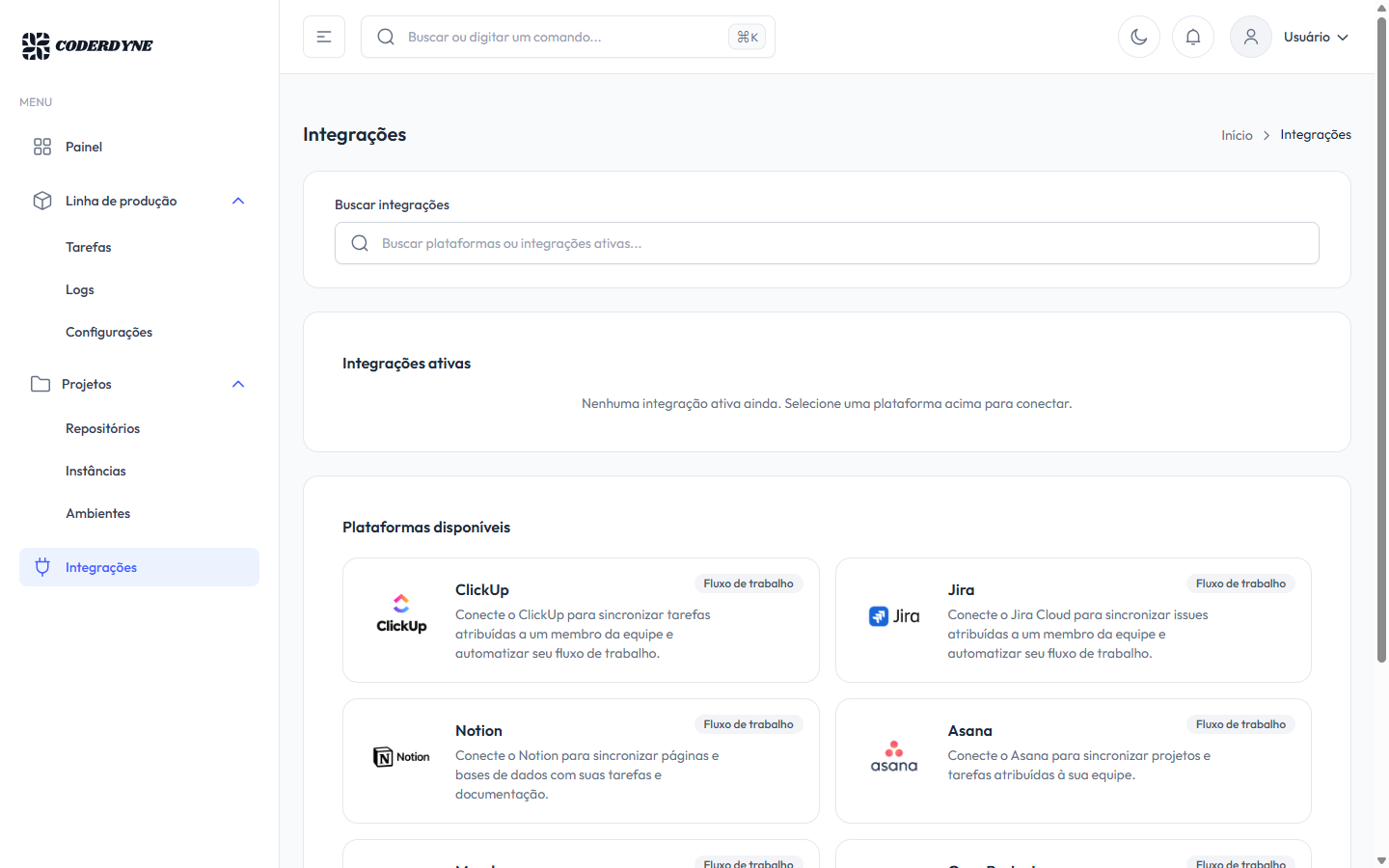Open the ClickUp integration card title

[x=482, y=589]
